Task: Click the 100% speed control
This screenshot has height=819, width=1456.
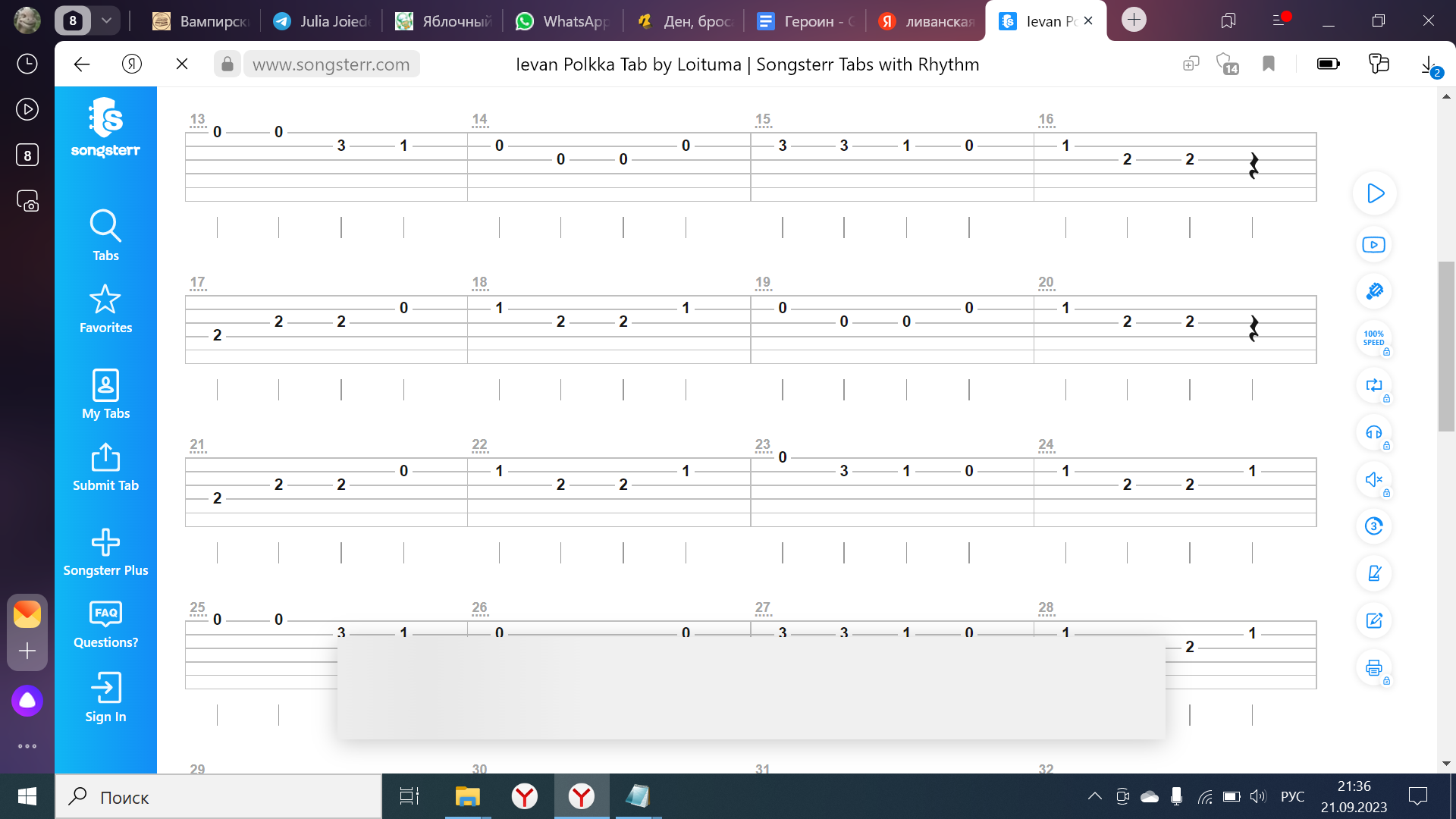Action: pyautogui.click(x=1373, y=338)
